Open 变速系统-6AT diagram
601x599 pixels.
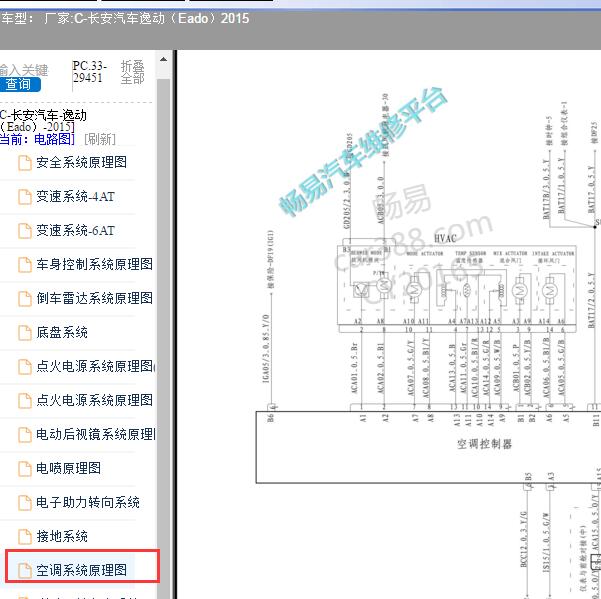click(76, 230)
